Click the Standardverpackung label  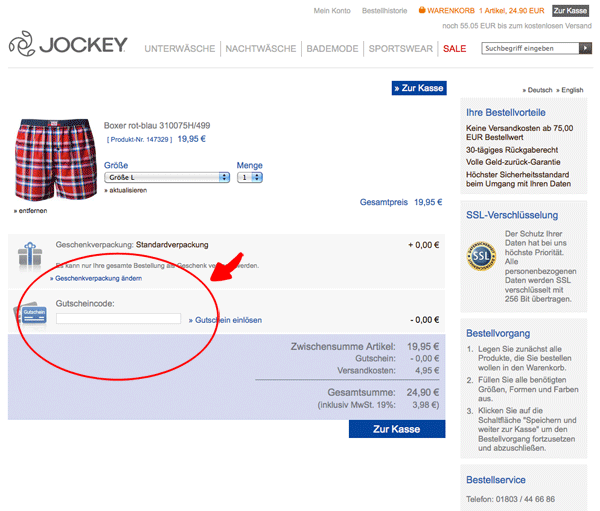pos(172,245)
